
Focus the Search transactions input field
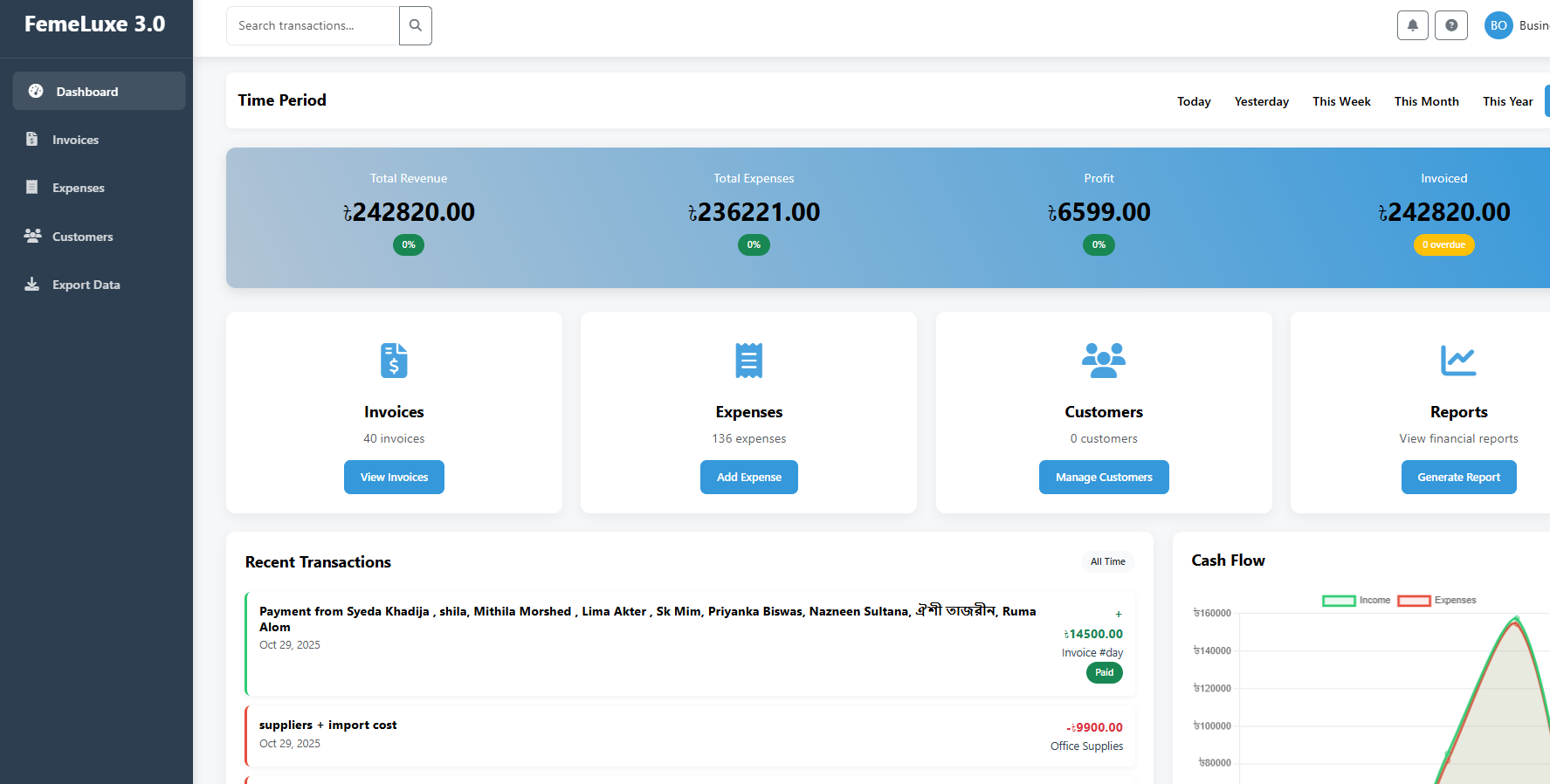[313, 26]
